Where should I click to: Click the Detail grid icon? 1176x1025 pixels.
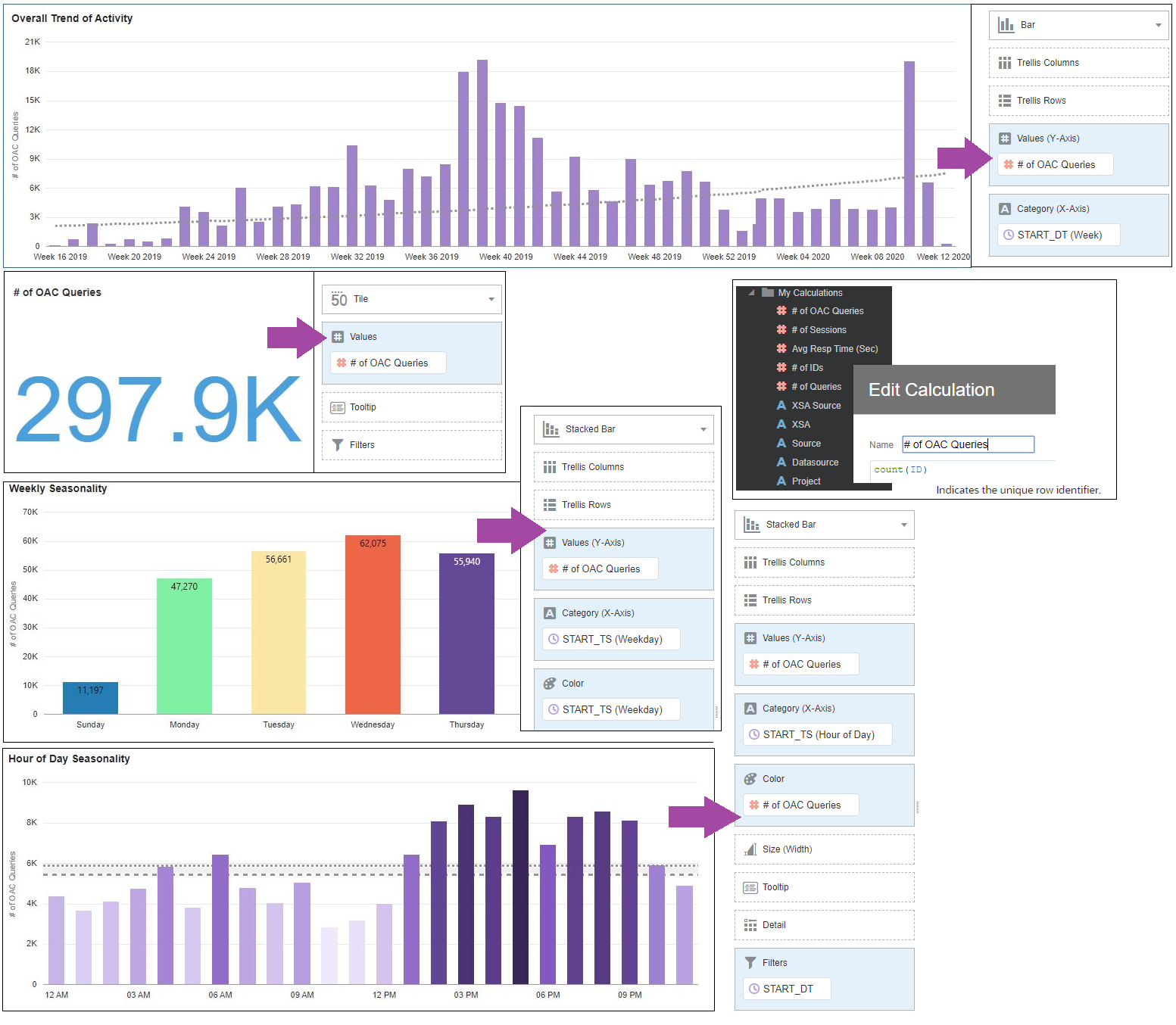pos(750,925)
